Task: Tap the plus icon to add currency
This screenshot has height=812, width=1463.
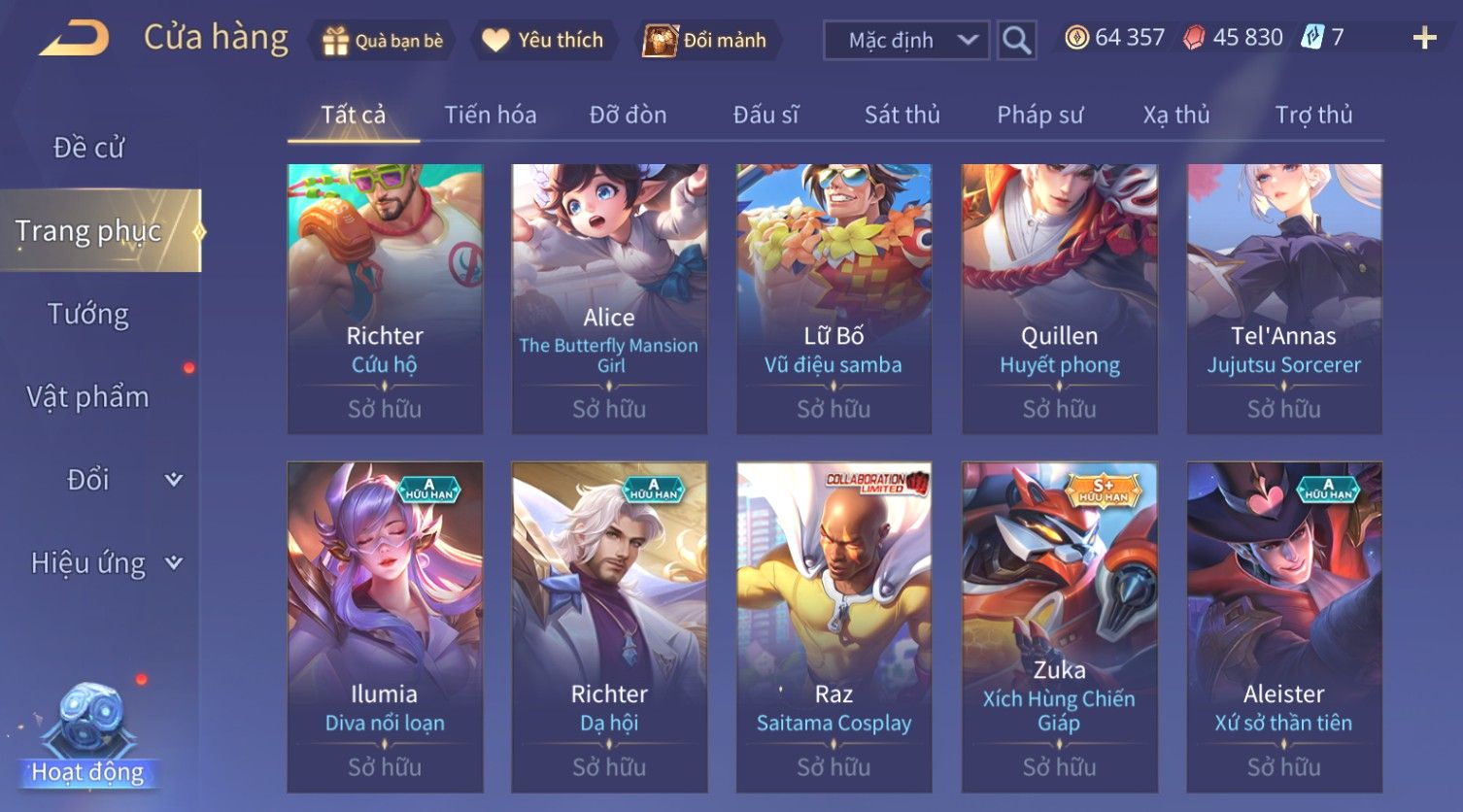Action: tap(1424, 39)
